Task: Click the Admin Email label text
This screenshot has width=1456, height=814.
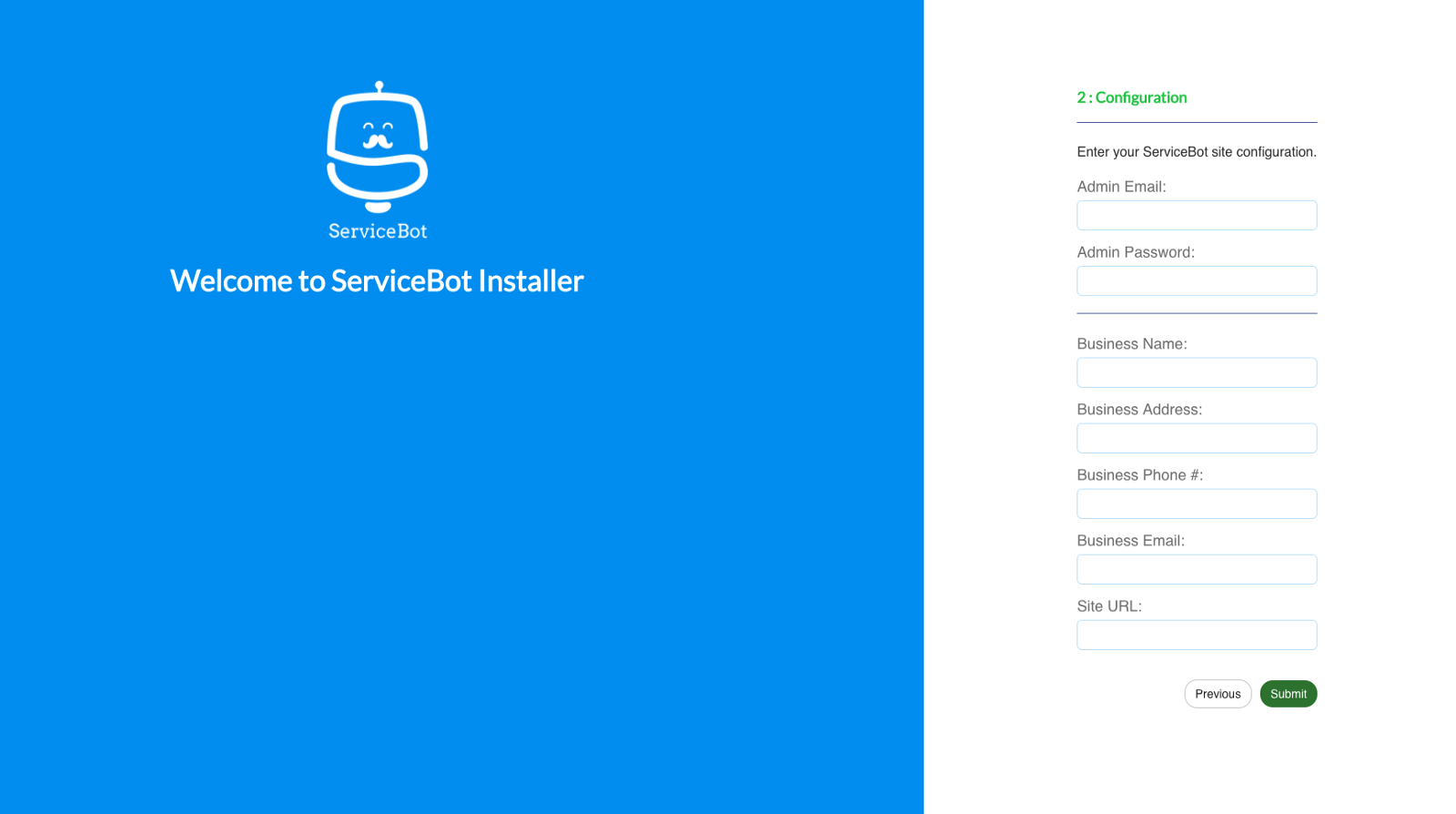Action: pos(1121,187)
